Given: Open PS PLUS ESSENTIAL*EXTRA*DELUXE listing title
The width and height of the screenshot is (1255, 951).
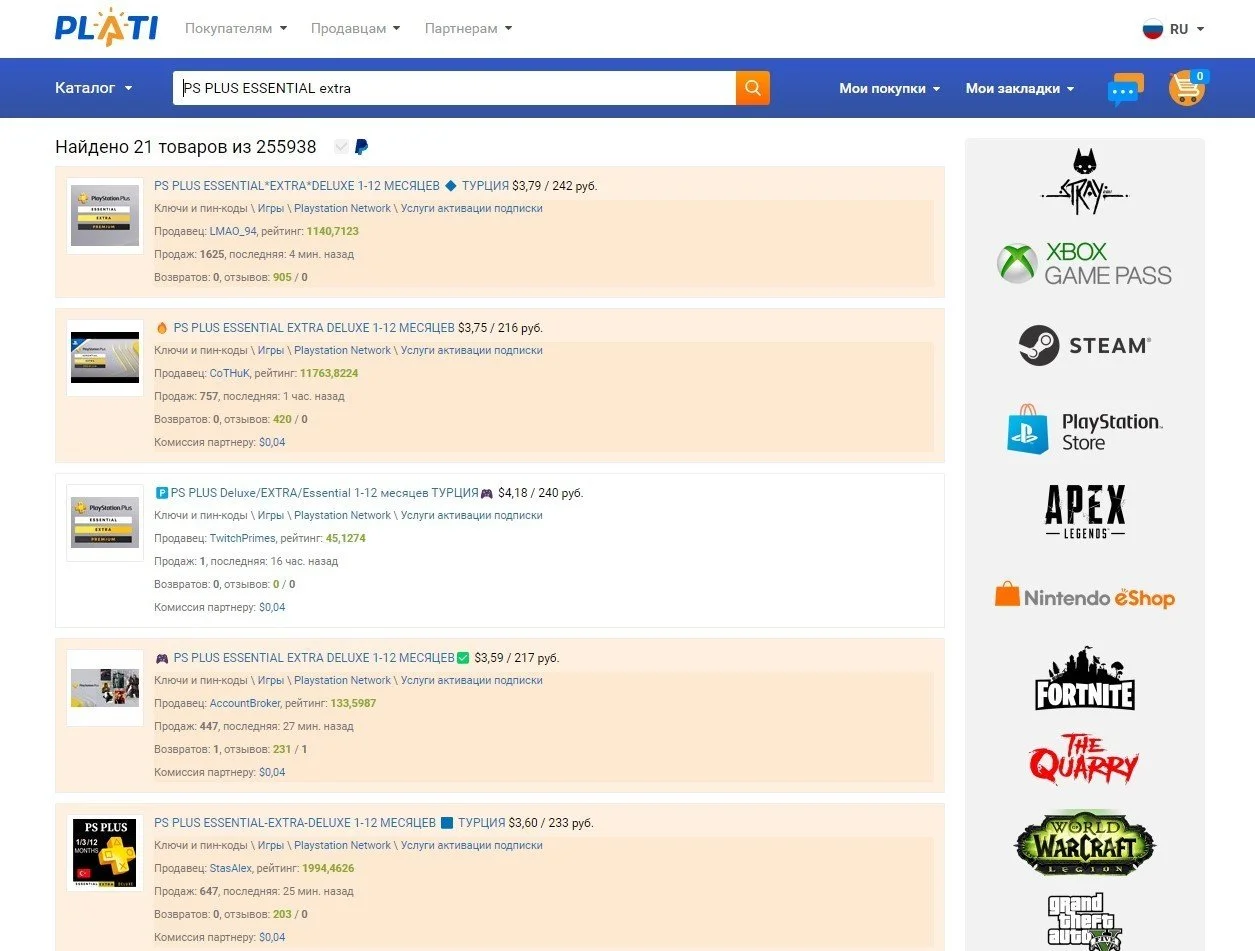Looking at the screenshot, I should (x=331, y=186).
